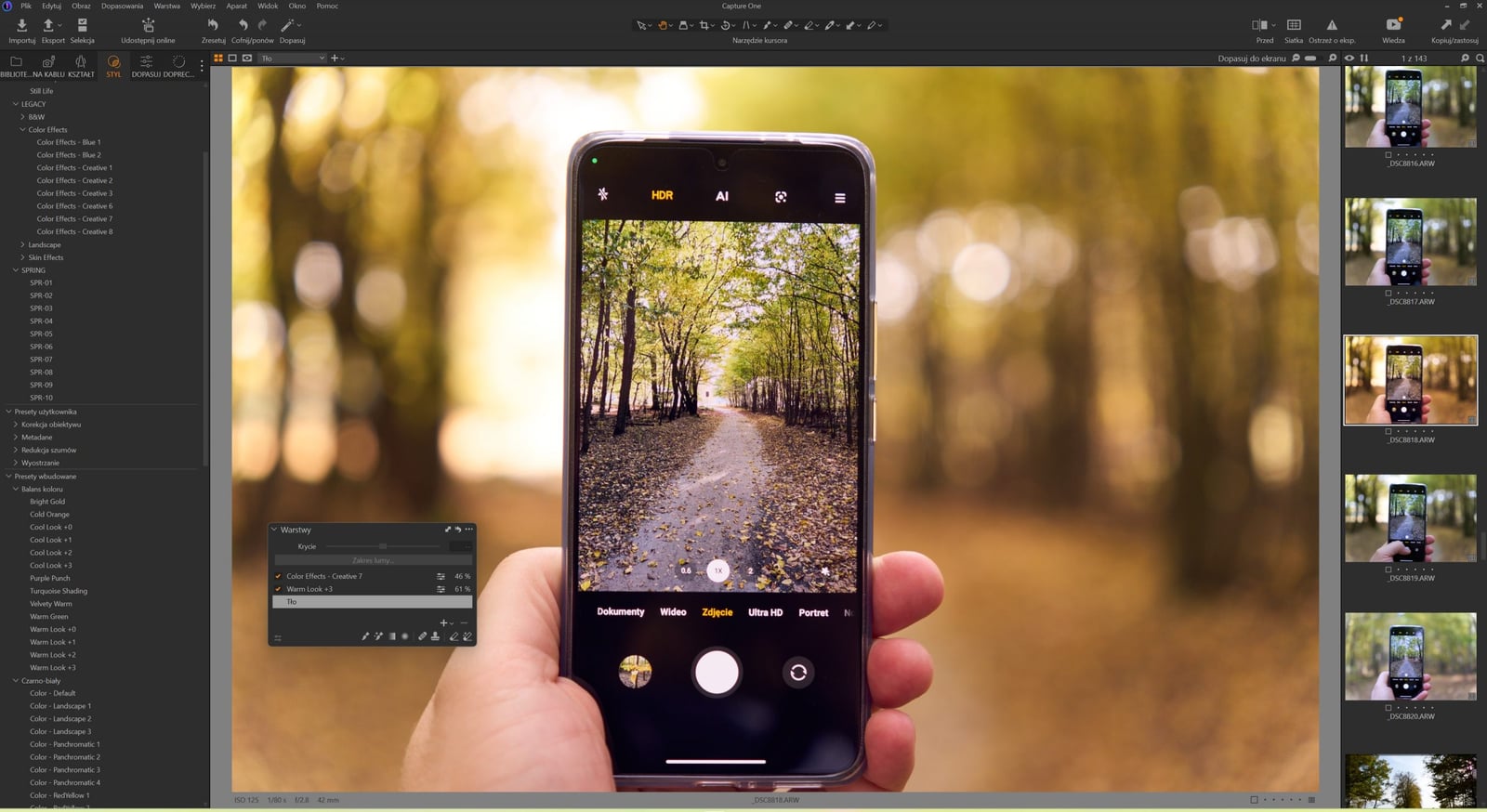Select the magic brush in Warstwy
This screenshot has width=1487, height=812.
tap(378, 636)
